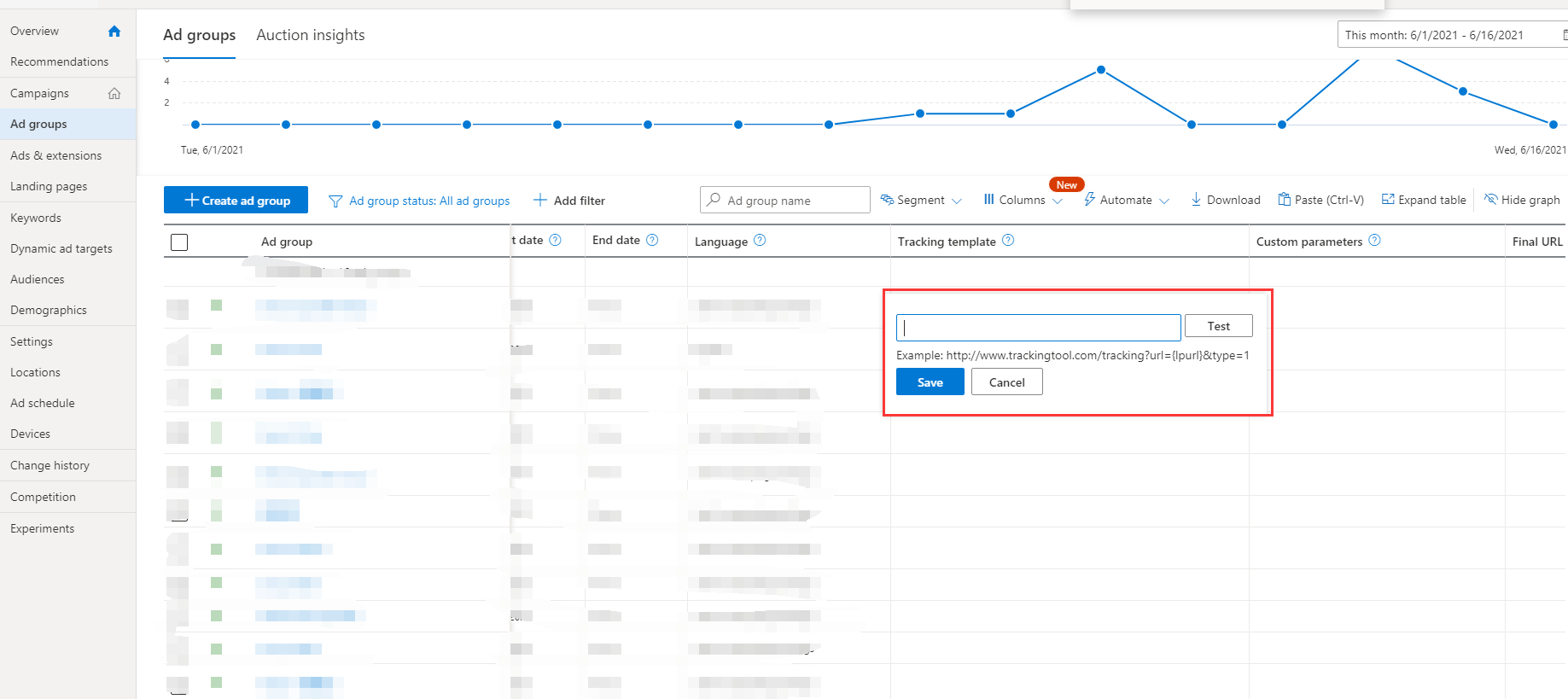Screen dimensions: 1568x699
Task: Expand the Automate menu
Action: pos(1126,200)
